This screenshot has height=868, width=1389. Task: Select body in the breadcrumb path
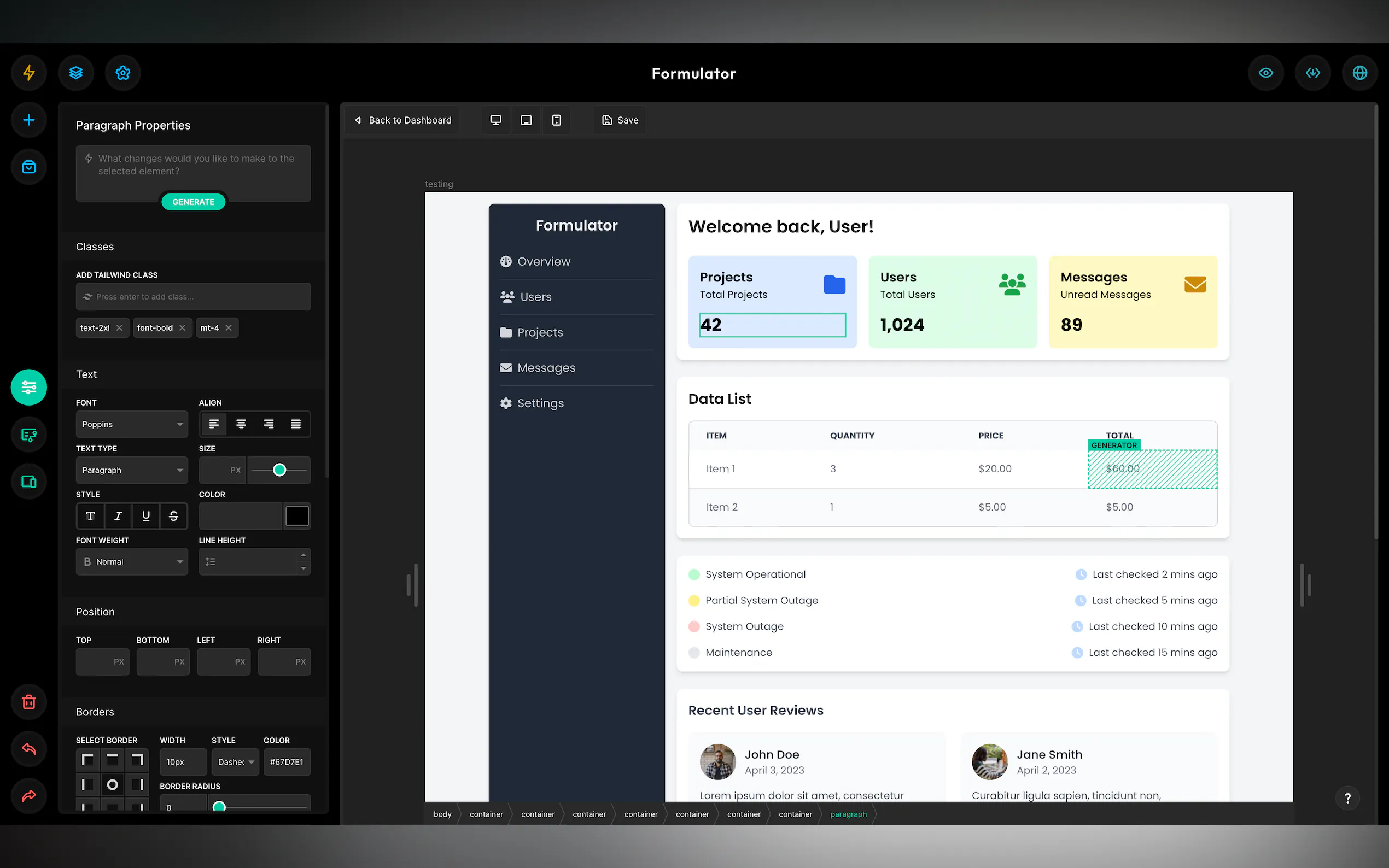click(x=442, y=814)
